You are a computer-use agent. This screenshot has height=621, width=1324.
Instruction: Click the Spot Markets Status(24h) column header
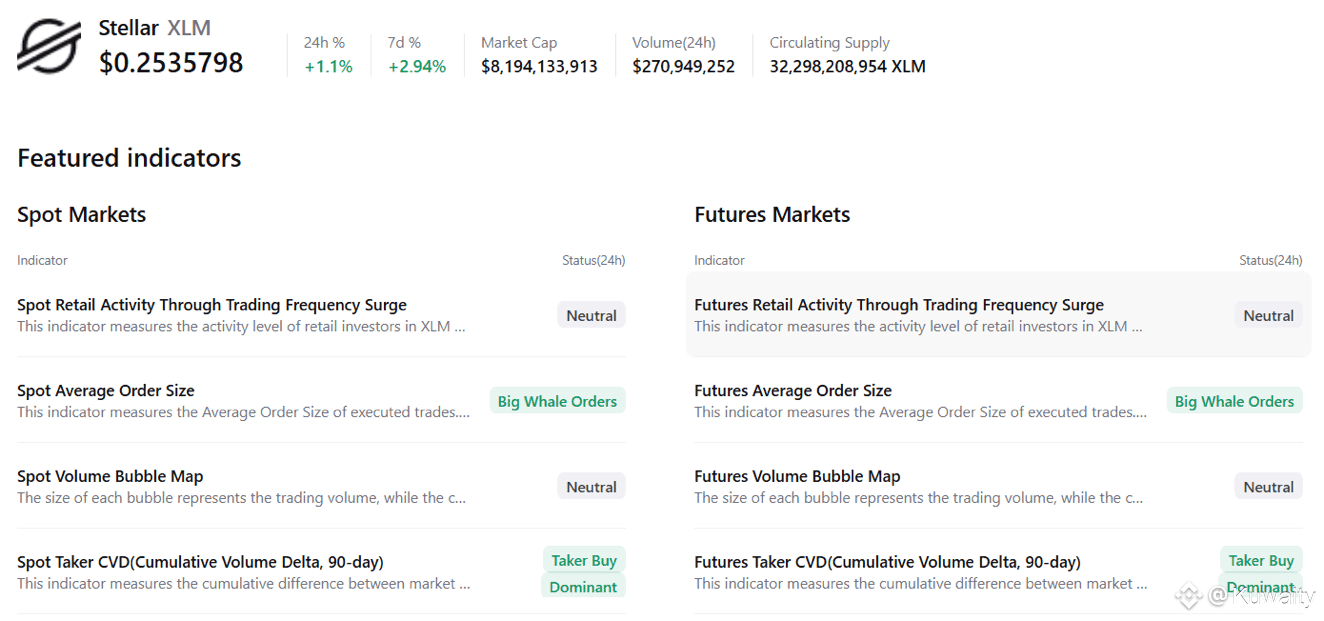[x=593, y=260]
